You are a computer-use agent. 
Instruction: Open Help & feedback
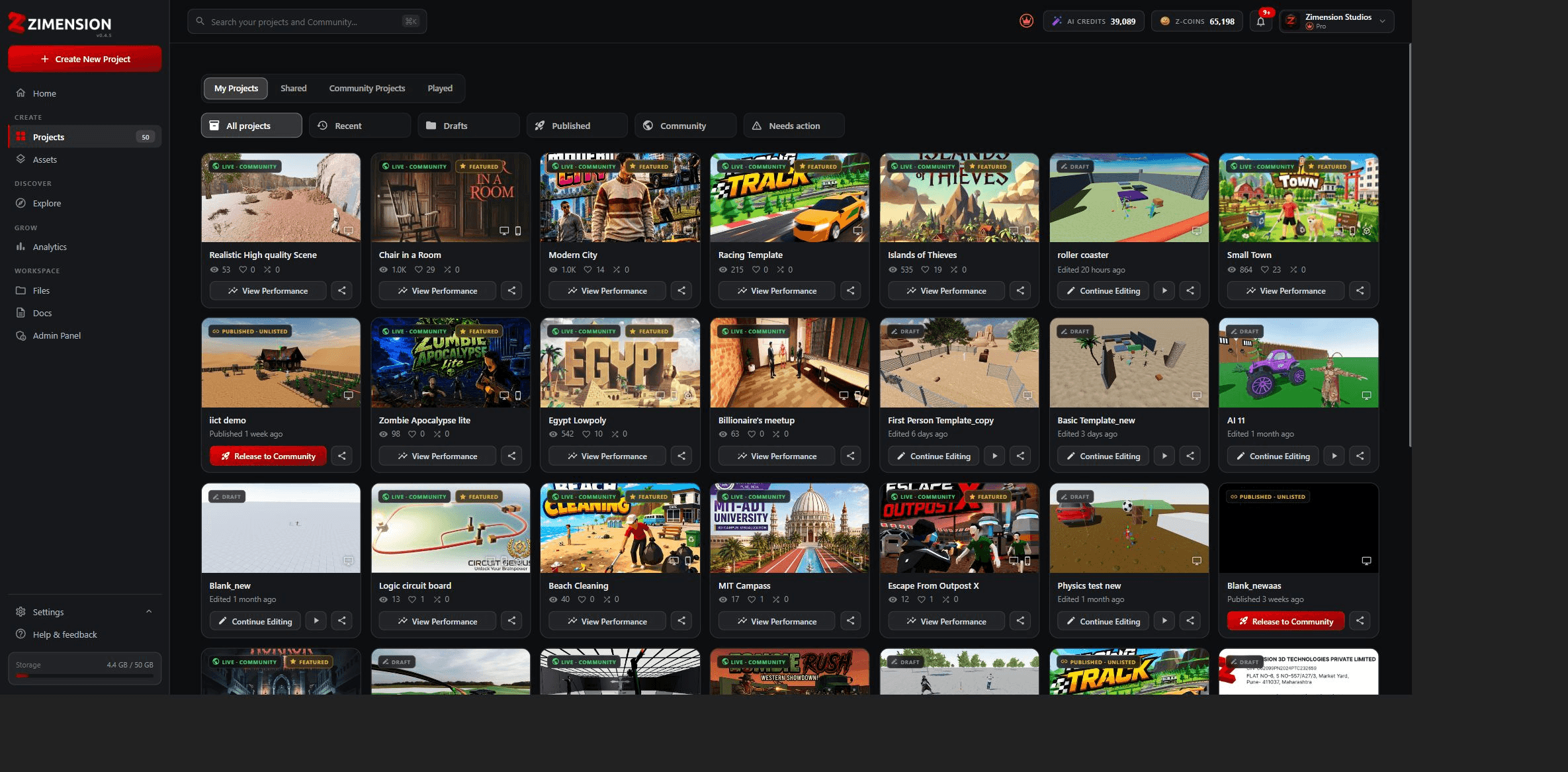(85, 634)
